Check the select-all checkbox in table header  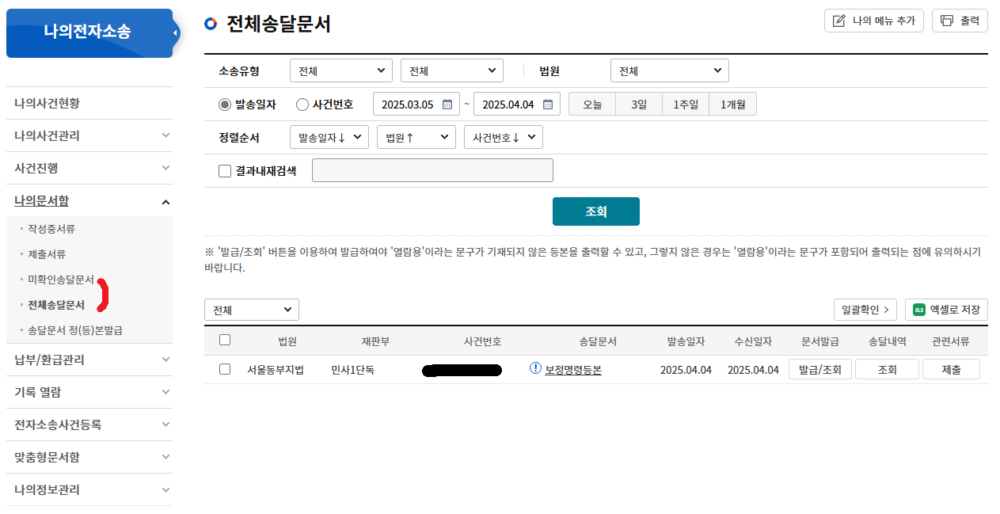224,340
